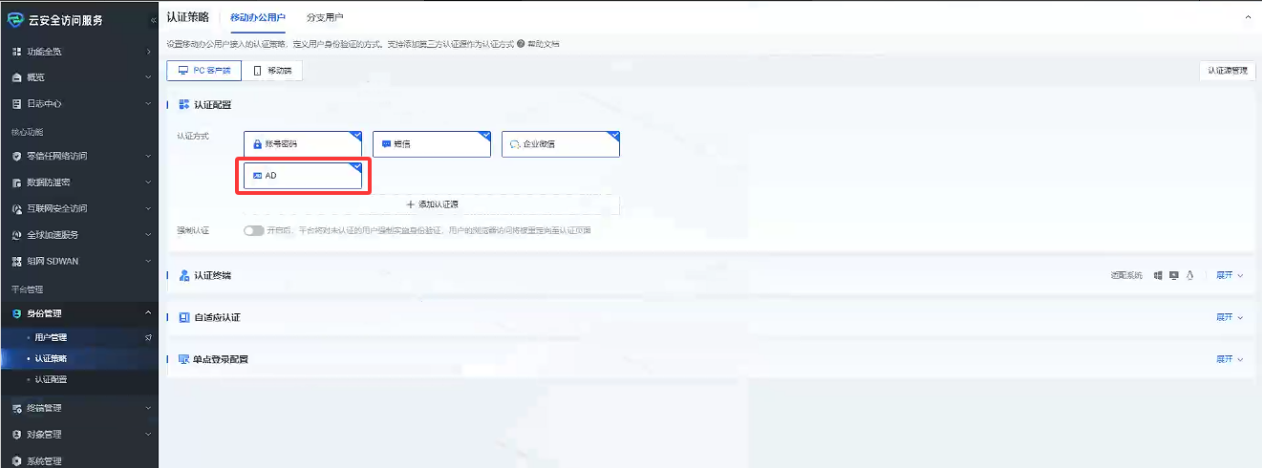Expand the 日志中心 menu chevron
This screenshot has height=468, width=1262.
148,103
